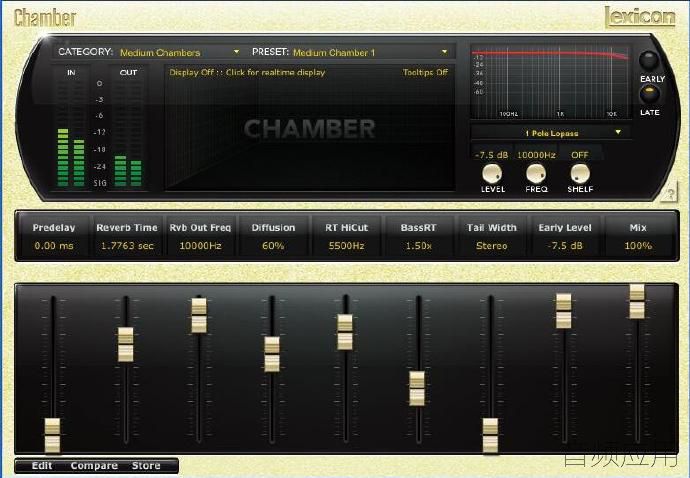Click the SHELF knob
Viewport: 690px width, 478px height.
pyautogui.click(x=580, y=174)
